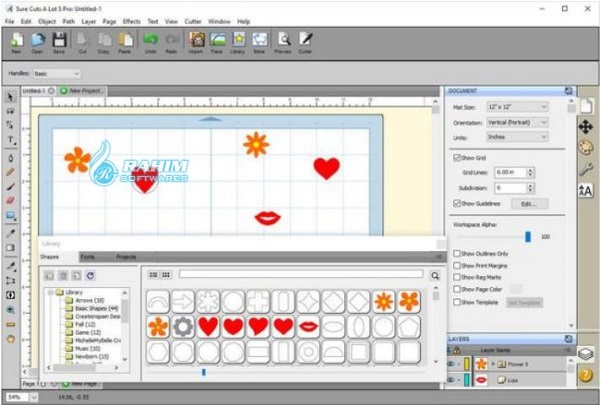
Task: Open the Layers stack panel icon
Action: [585, 354]
